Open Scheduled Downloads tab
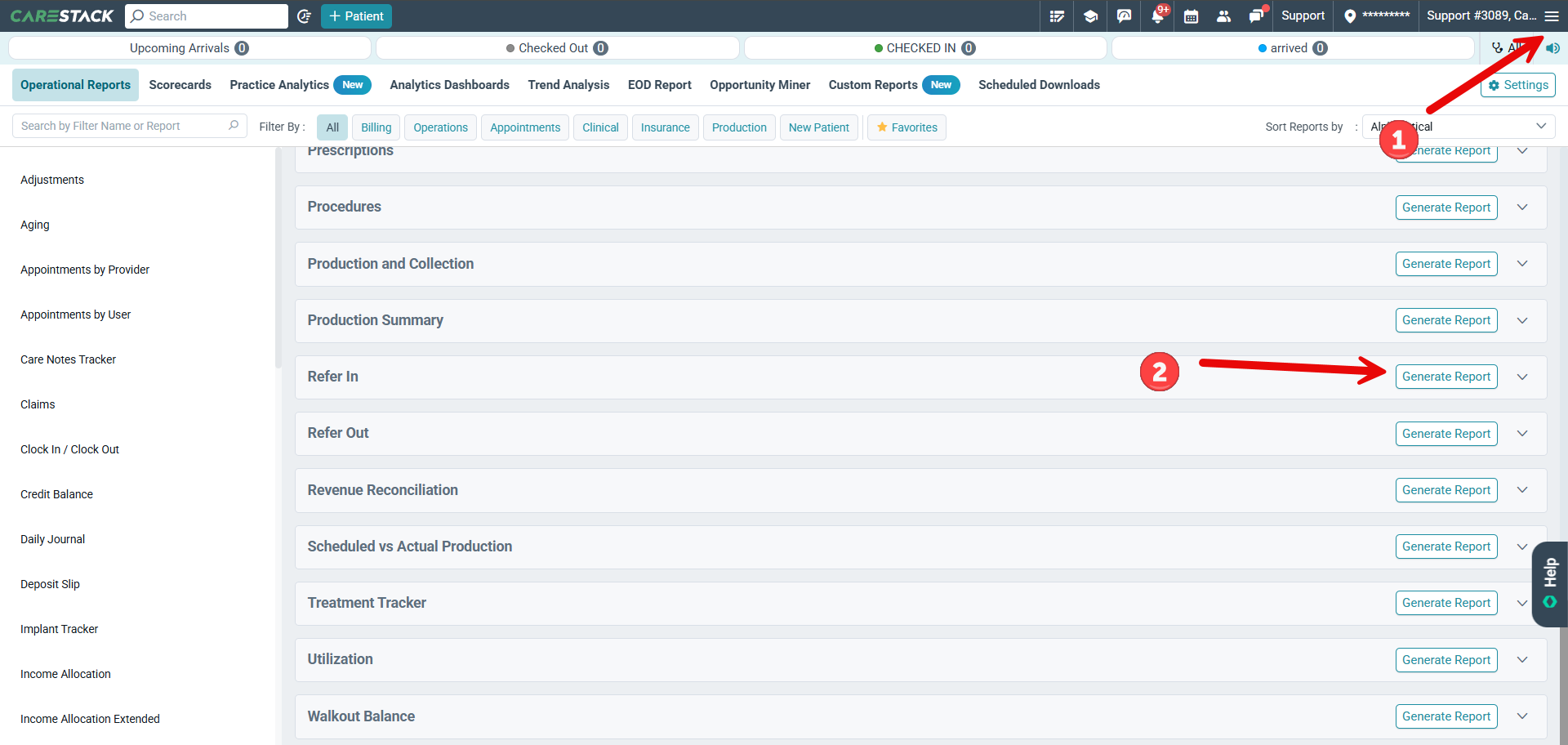Screen dimensions: 1568x745 (1039, 85)
